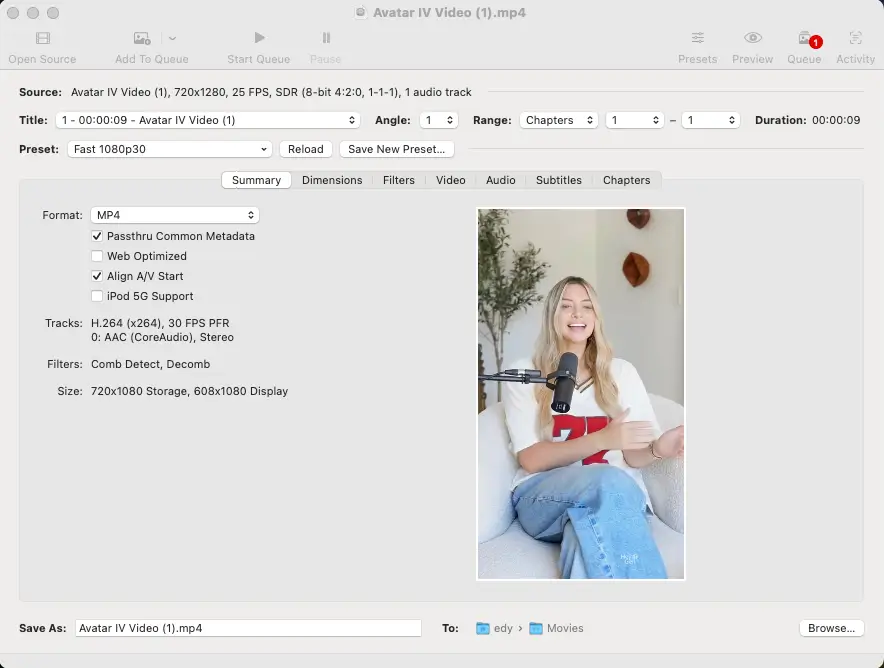Click the Open Source film icon
The width and height of the screenshot is (884, 668).
pos(42,39)
